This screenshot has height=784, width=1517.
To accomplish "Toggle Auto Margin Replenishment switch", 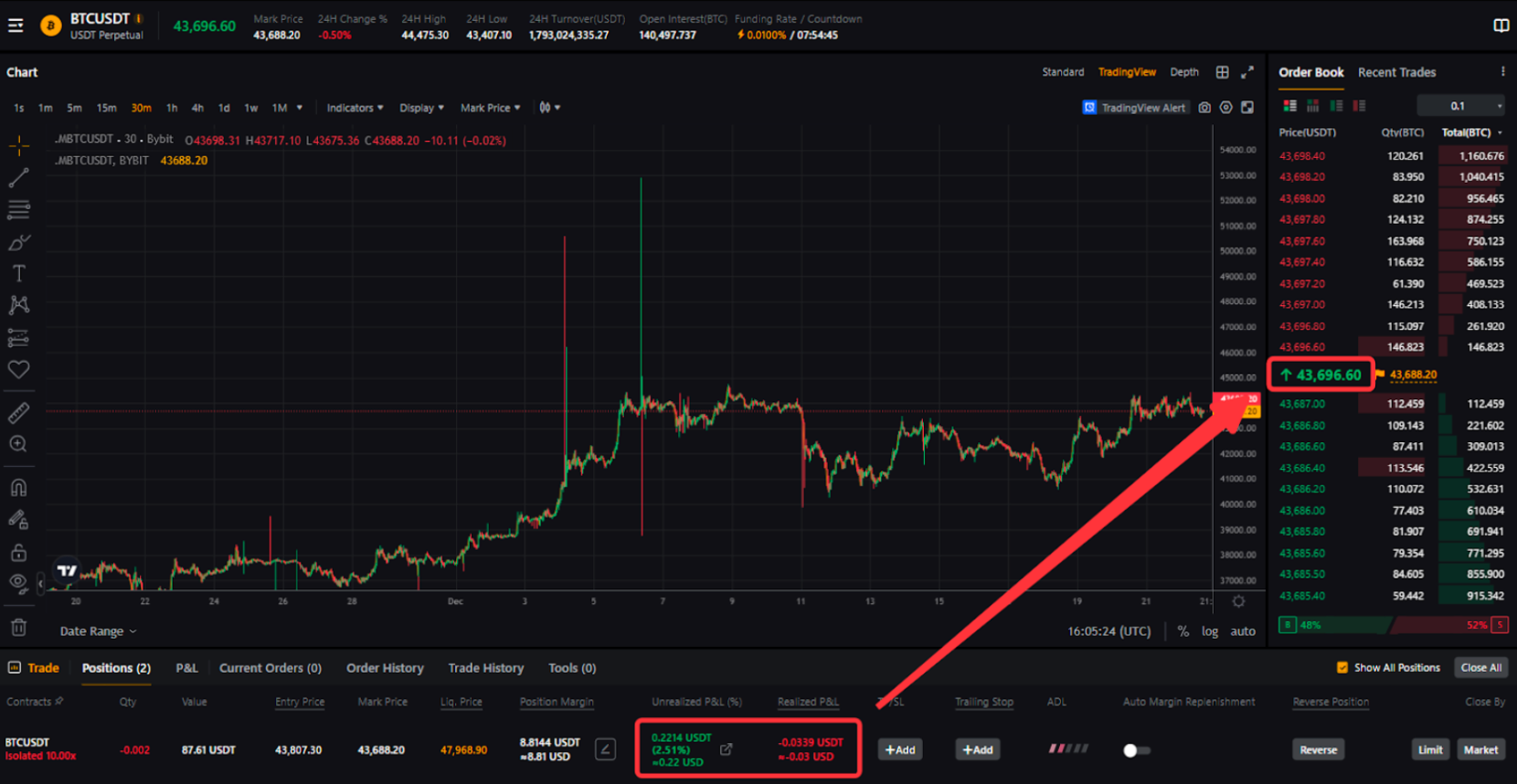I will (x=1136, y=750).
